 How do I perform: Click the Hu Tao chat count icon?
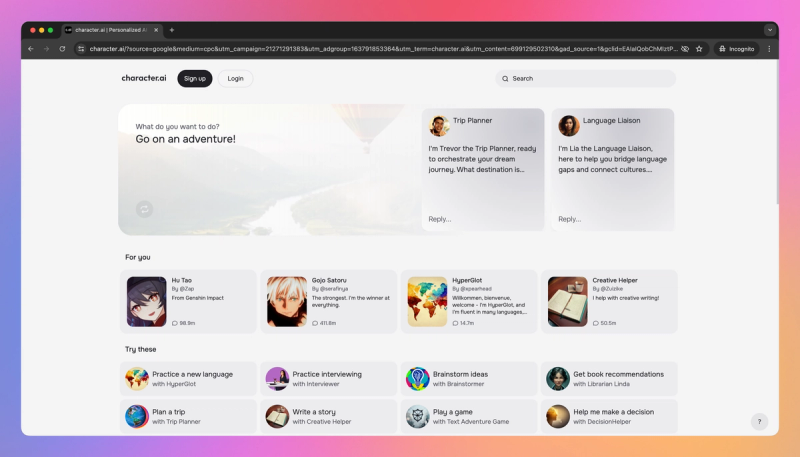[x=174, y=323]
